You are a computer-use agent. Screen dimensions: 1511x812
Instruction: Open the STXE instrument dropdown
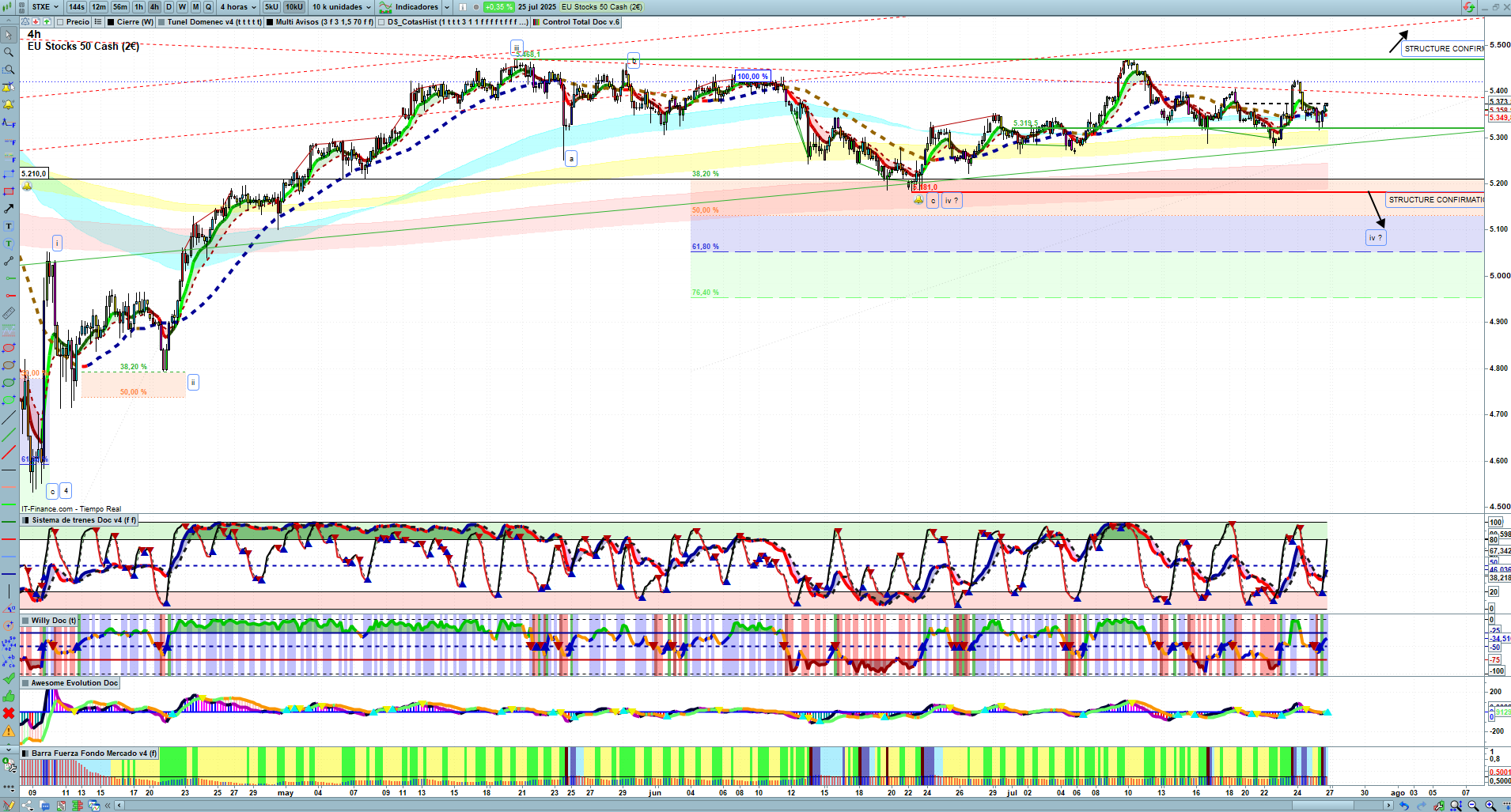[45, 7]
